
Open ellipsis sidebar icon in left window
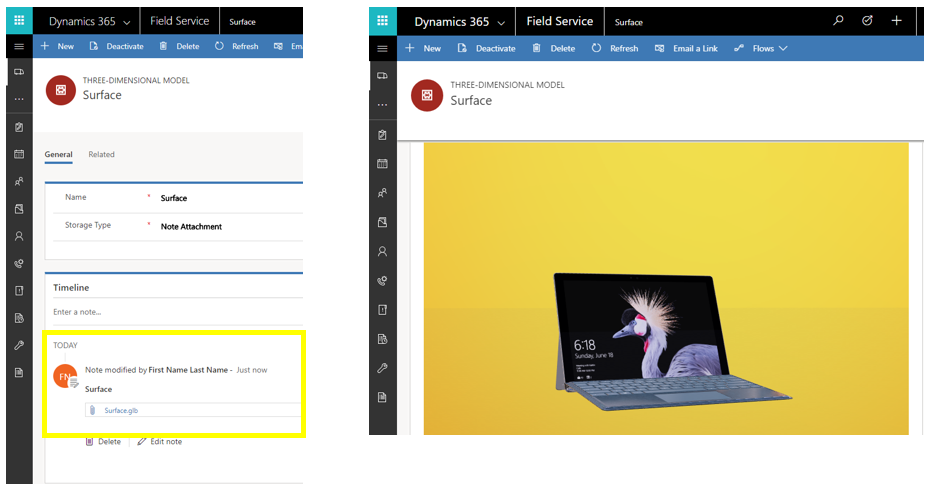click(19, 99)
